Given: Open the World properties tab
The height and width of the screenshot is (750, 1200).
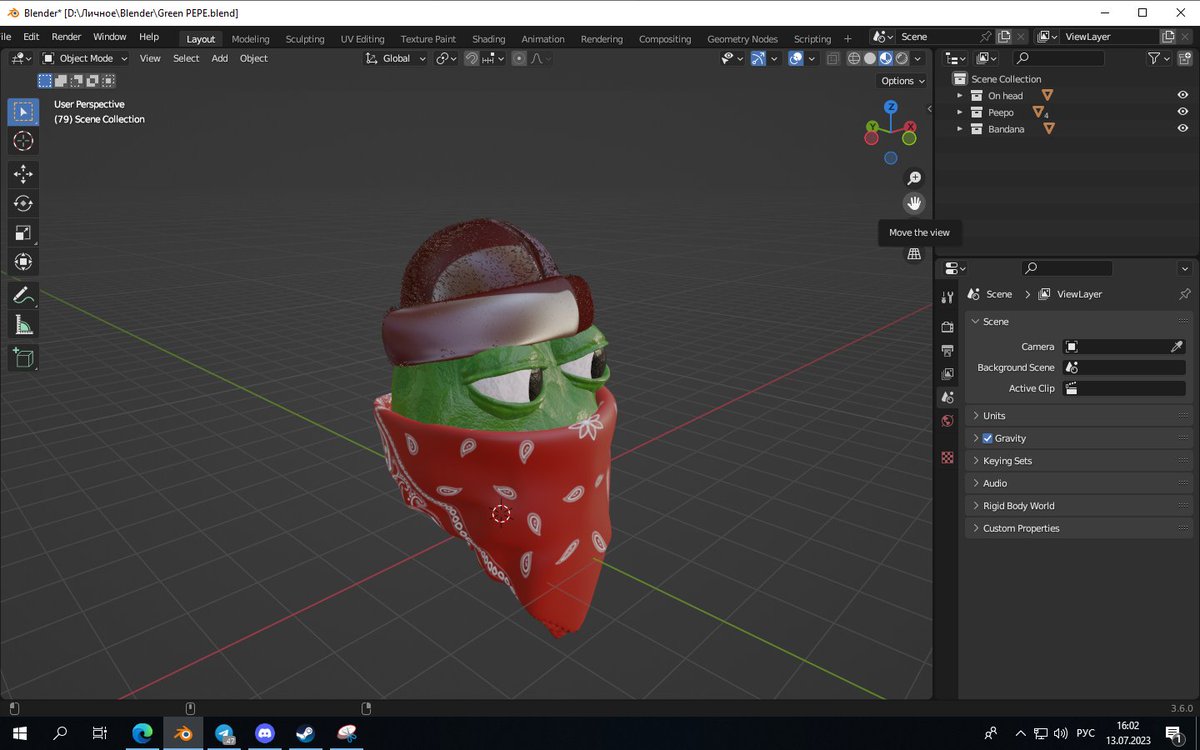Looking at the screenshot, I should [948, 421].
